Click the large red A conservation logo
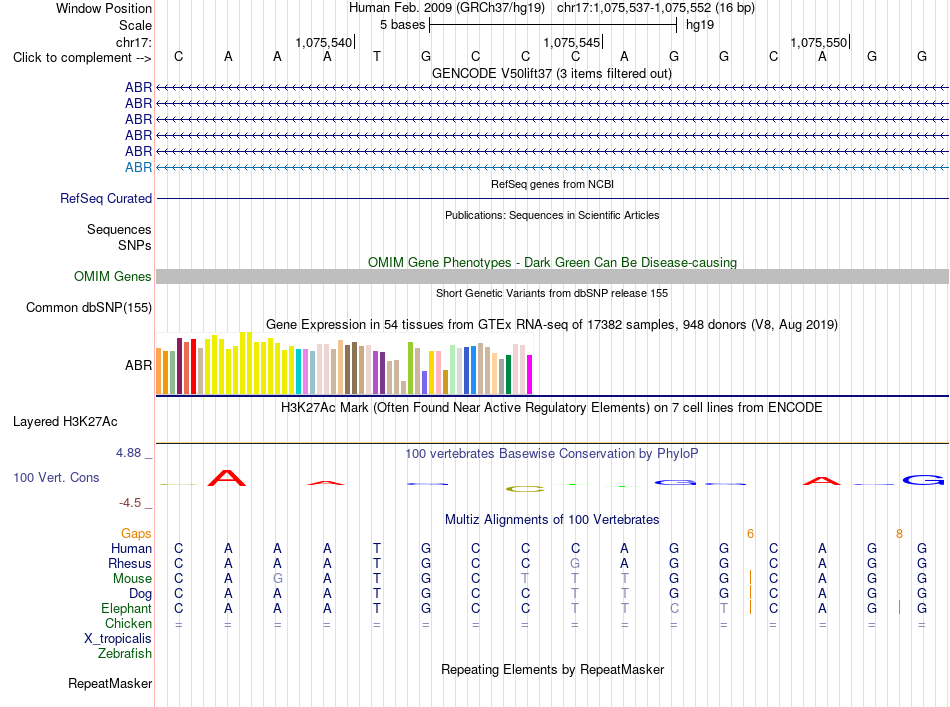This screenshot has height=707, width=950. point(227,478)
